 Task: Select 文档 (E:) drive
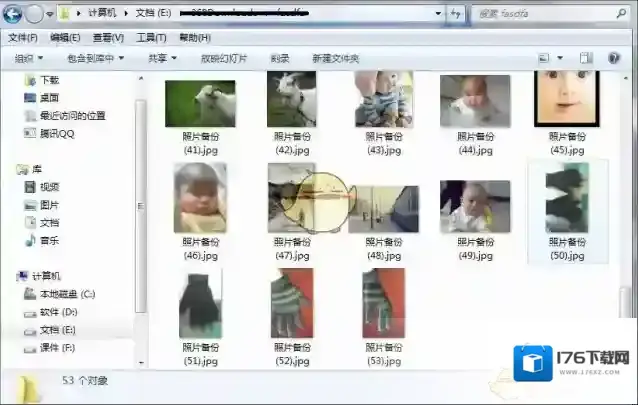coord(50,330)
